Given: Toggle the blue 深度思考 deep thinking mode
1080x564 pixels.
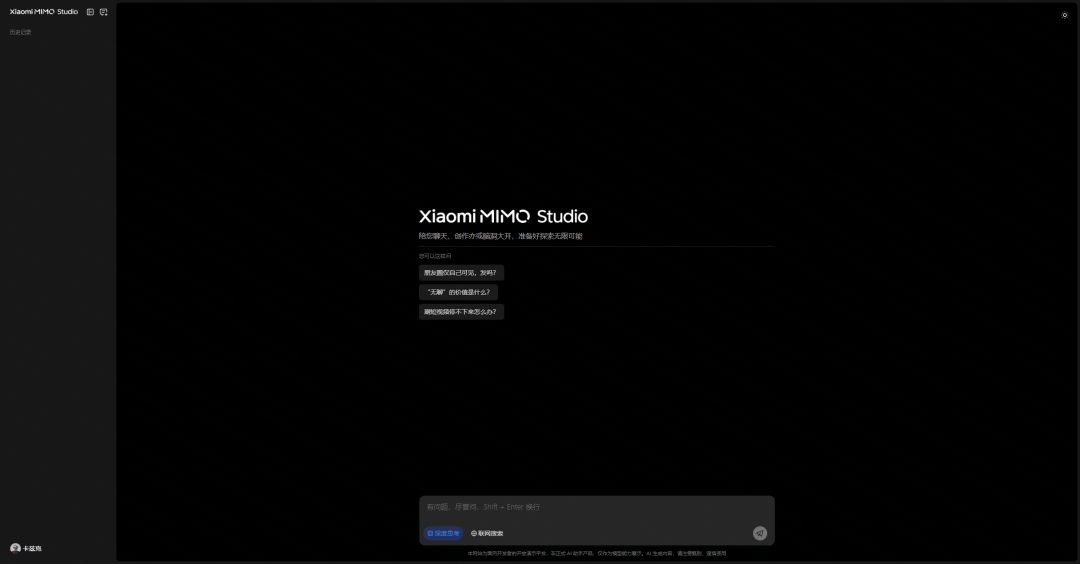Looking at the screenshot, I should [443, 533].
